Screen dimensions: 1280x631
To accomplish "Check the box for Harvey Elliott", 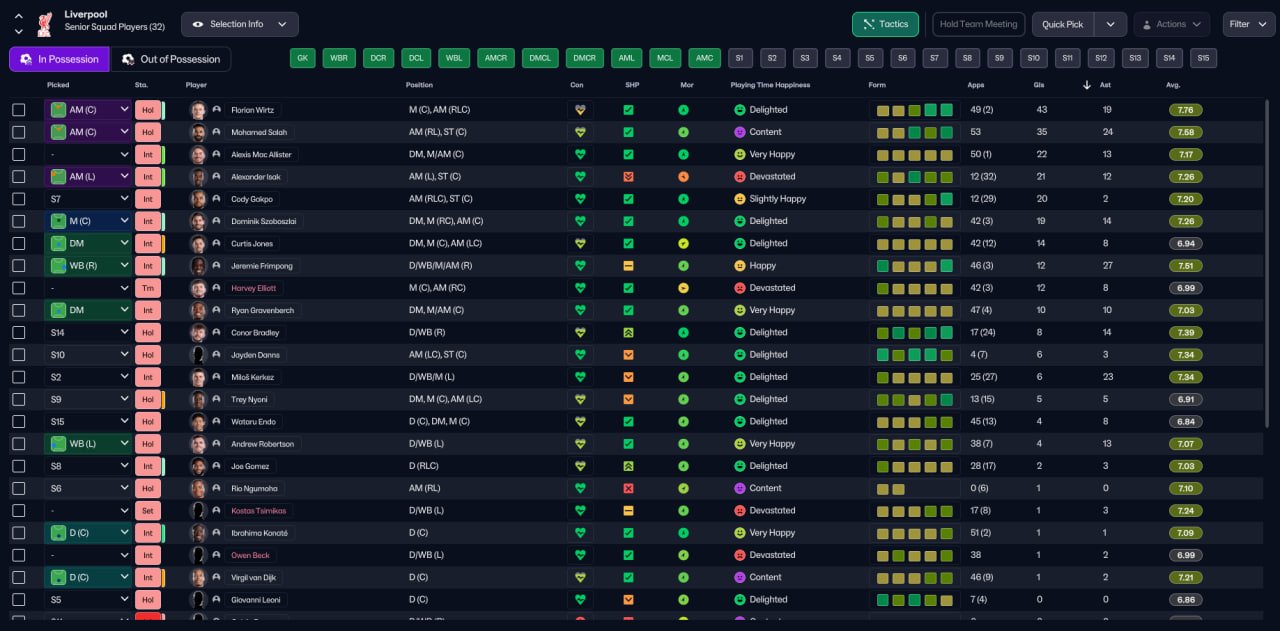I will click(18, 288).
